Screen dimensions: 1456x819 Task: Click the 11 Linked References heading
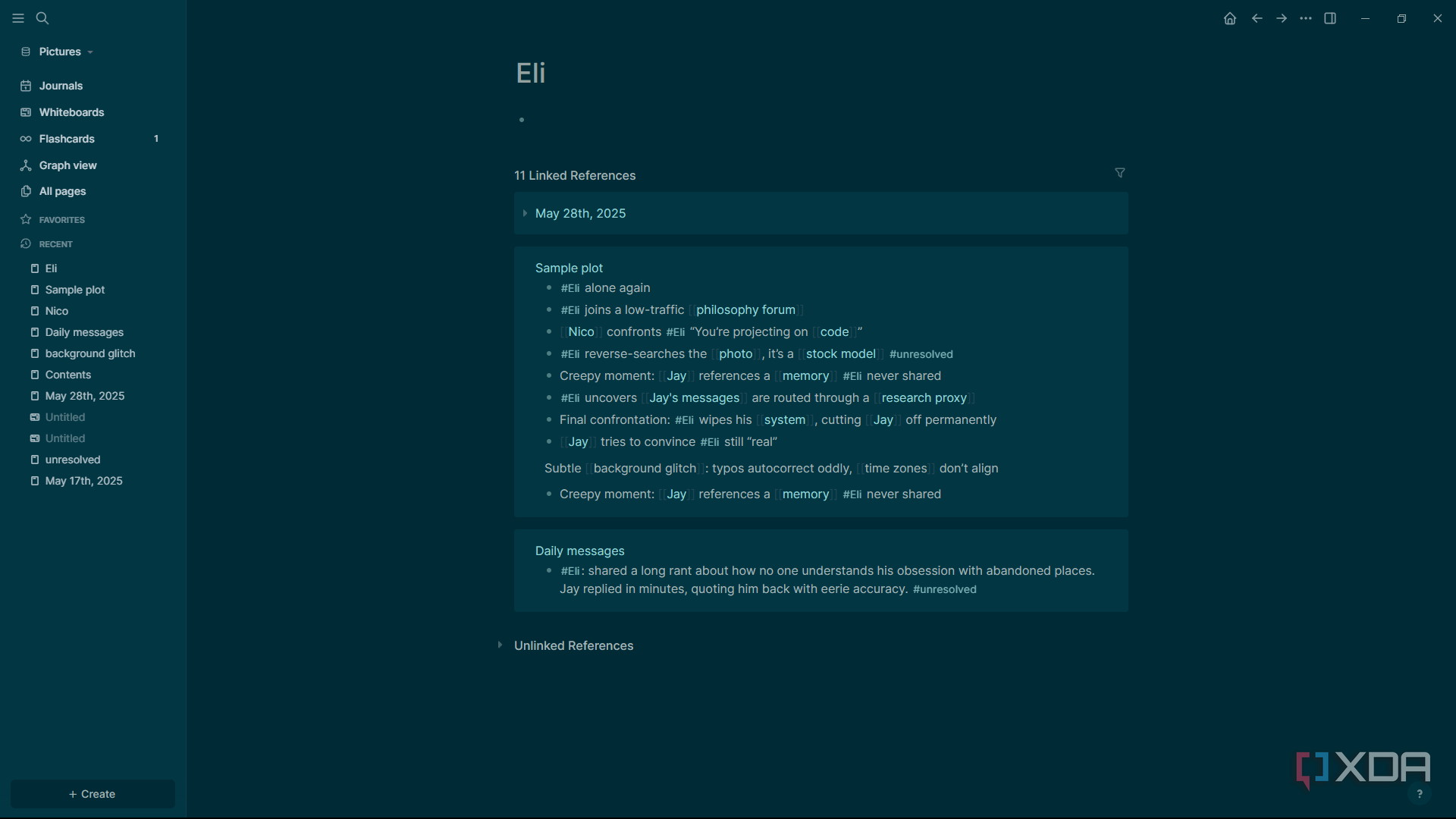click(x=575, y=176)
